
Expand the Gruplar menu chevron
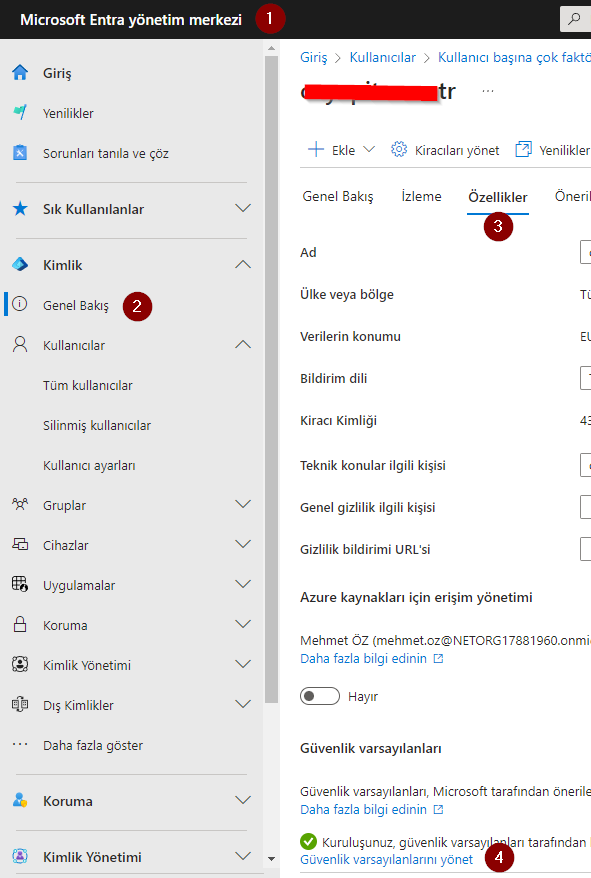pyautogui.click(x=243, y=505)
